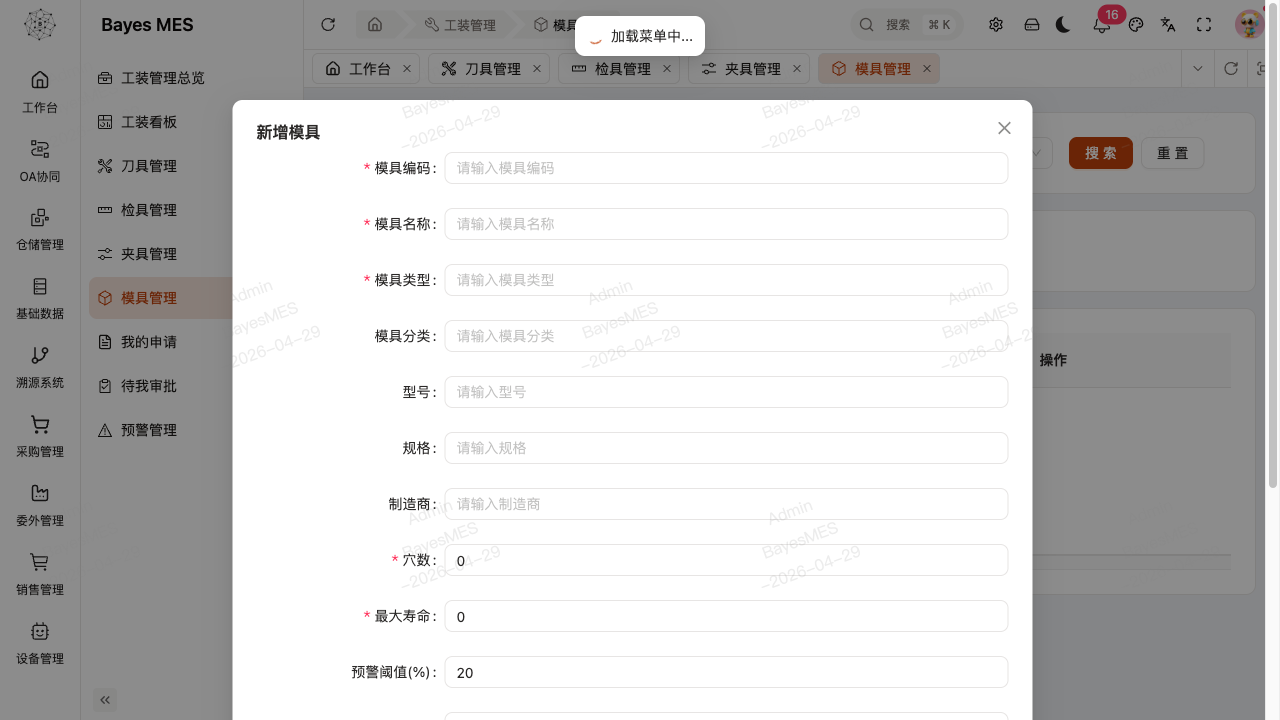
Task: Open 溯源系统 module
Action: (x=40, y=368)
